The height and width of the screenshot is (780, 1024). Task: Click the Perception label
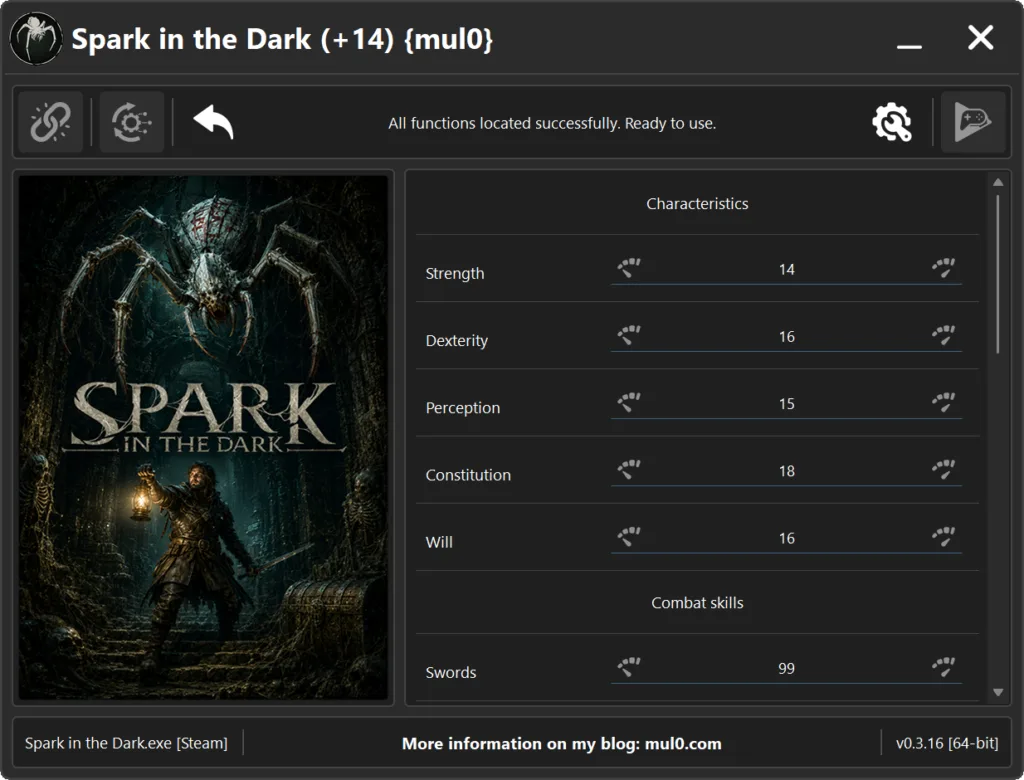462,408
